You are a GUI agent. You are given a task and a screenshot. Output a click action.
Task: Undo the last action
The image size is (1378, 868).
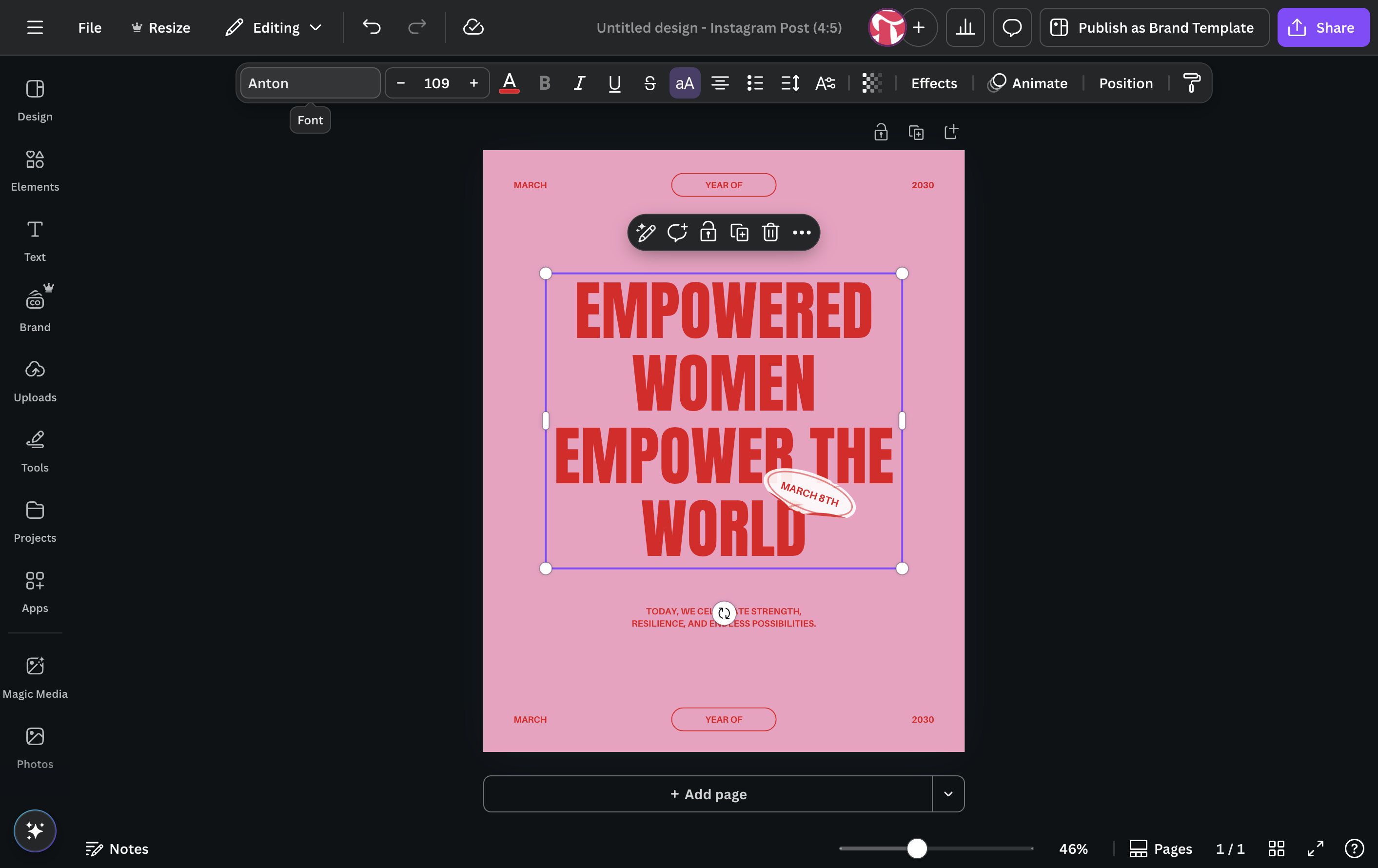pyautogui.click(x=372, y=27)
